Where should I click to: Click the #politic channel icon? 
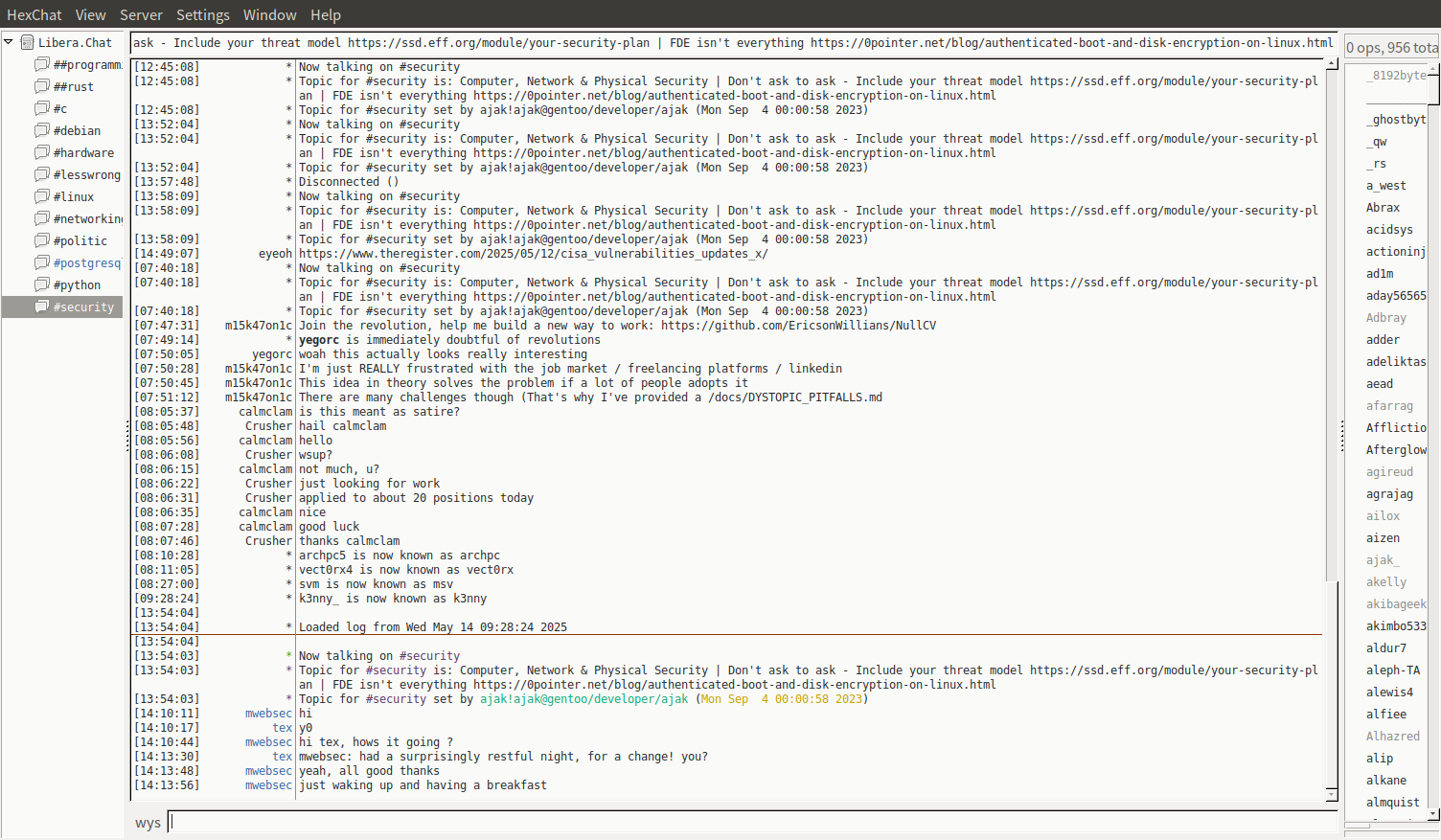[x=42, y=240]
